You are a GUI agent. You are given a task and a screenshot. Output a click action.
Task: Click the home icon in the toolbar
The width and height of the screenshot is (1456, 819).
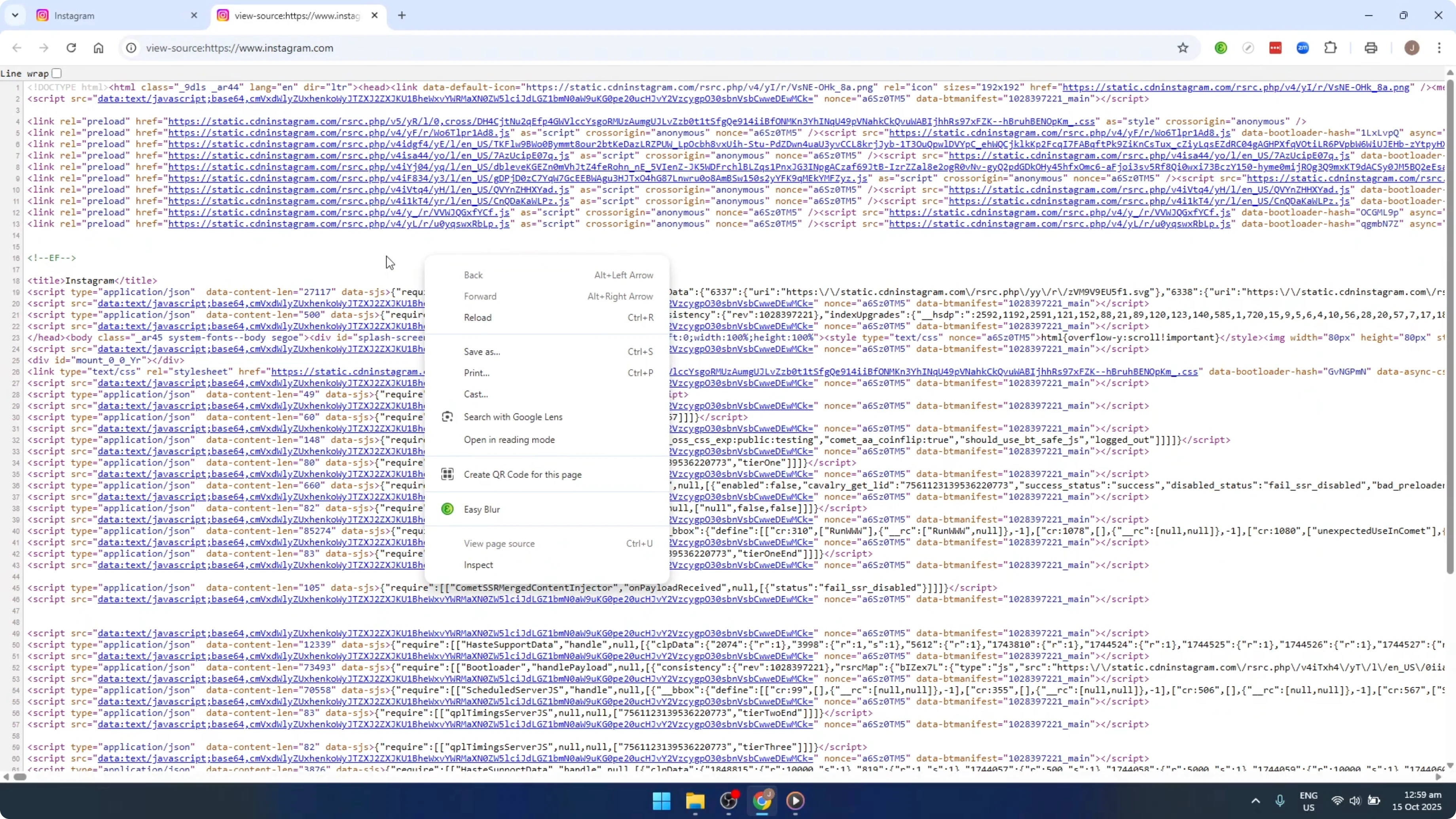pos(99,48)
